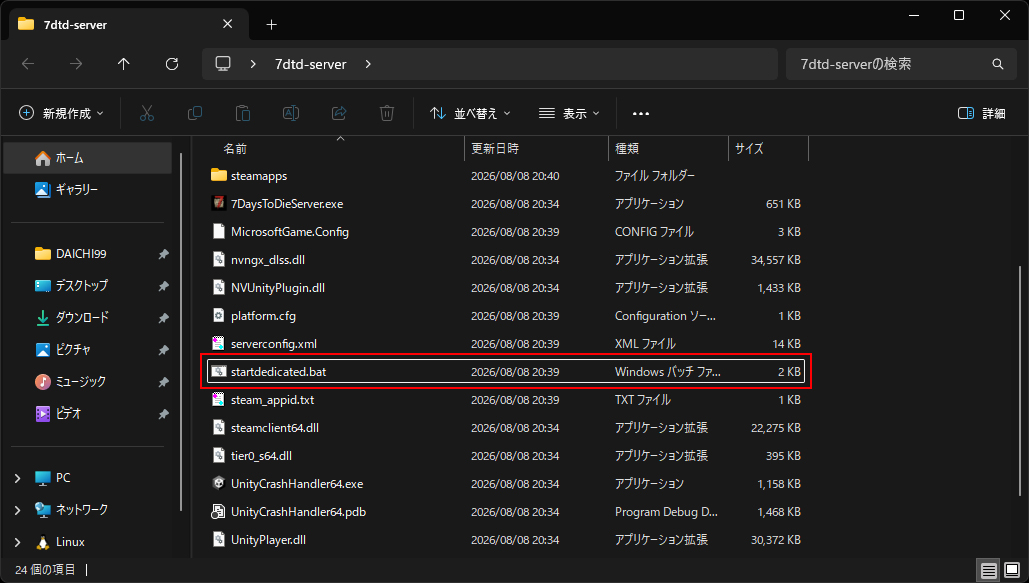Click the navigation pane scrollbar

180,332
